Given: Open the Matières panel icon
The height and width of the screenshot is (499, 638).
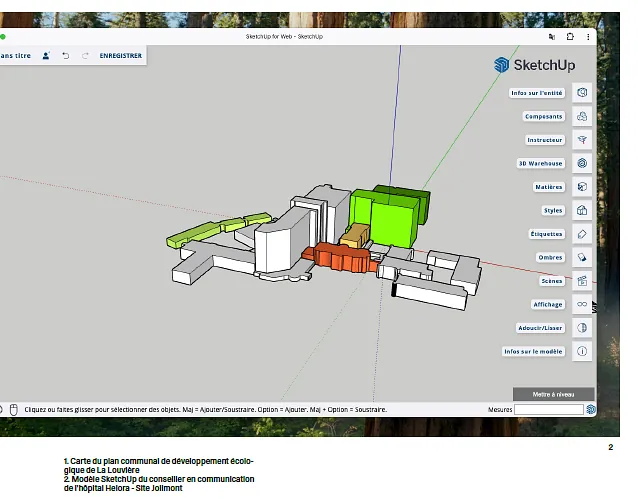Looking at the screenshot, I should [x=582, y=187].
